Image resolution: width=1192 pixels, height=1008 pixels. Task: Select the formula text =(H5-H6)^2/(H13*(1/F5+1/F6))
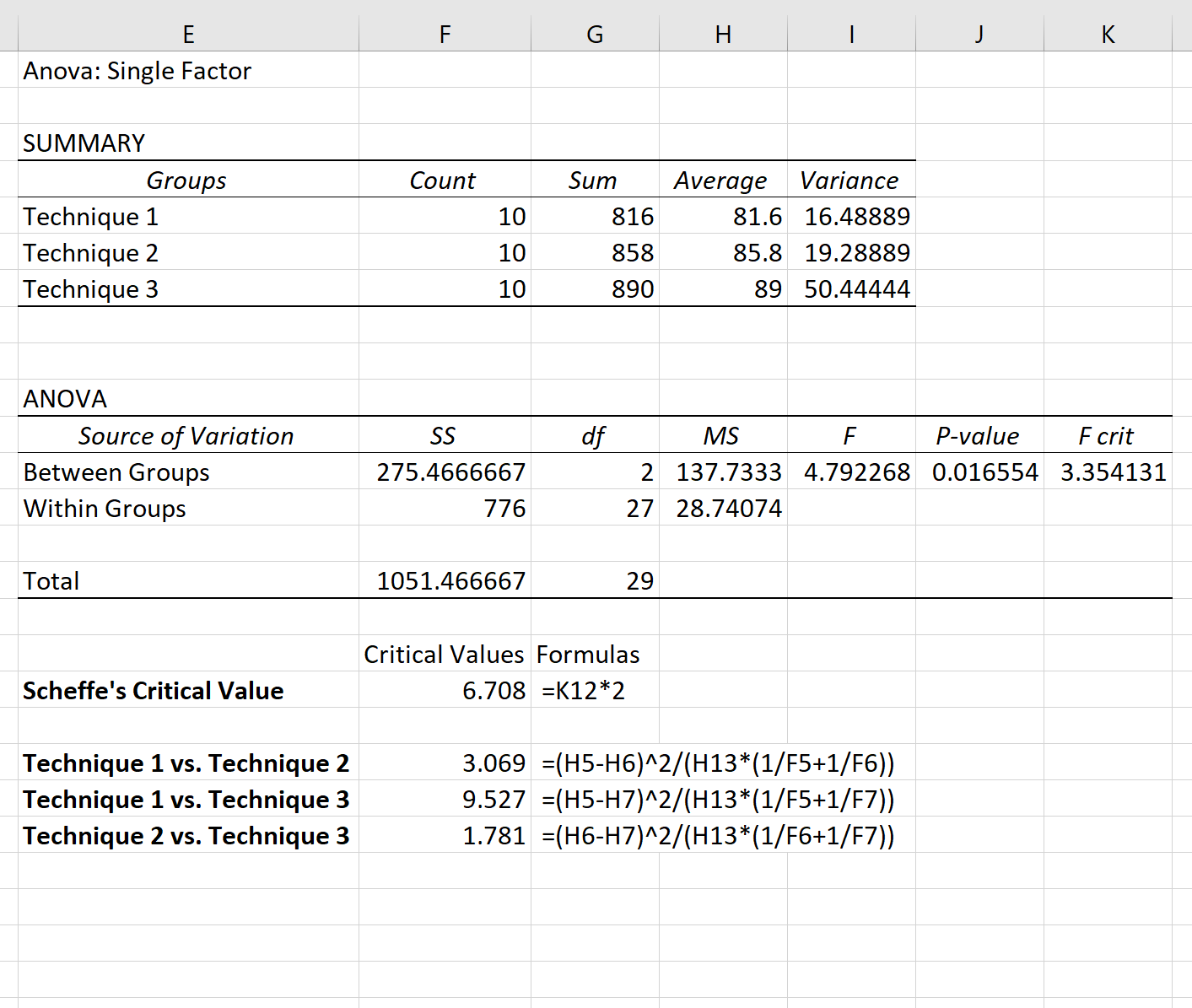[x=718, y=763]
